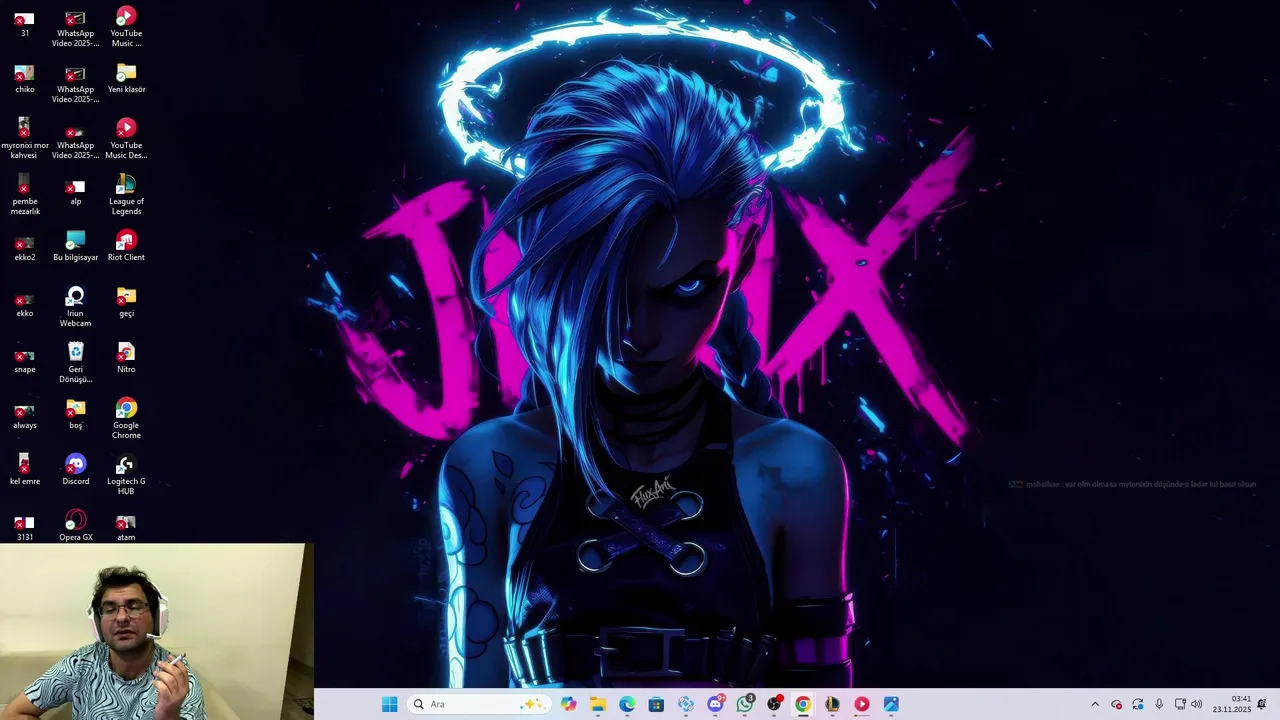
Task: Select the 3131 file on desktop
Action: (x=25, y=526)
